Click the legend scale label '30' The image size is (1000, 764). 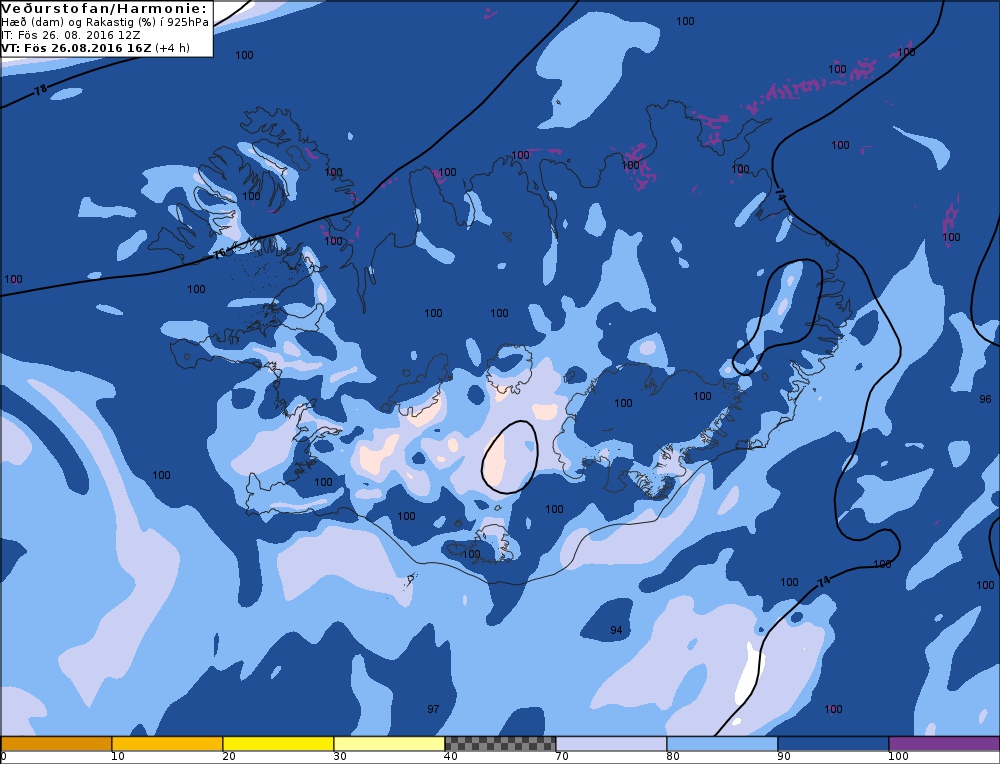click(340, 756)
